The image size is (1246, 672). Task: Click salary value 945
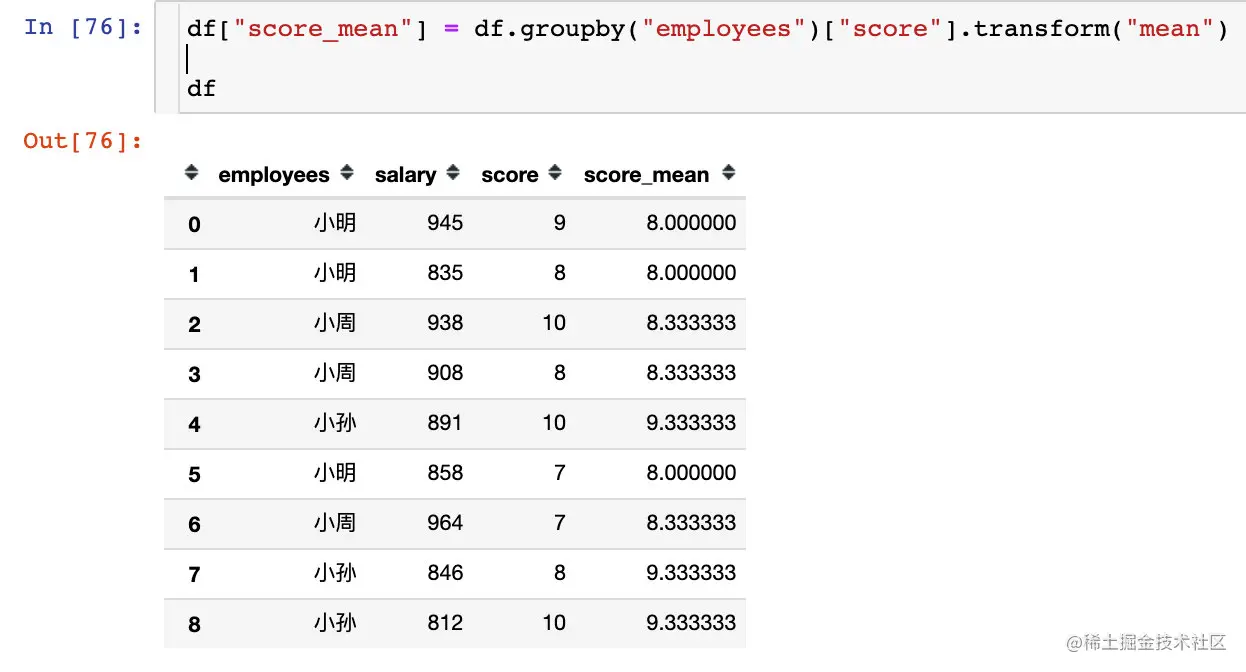(445, 223)
